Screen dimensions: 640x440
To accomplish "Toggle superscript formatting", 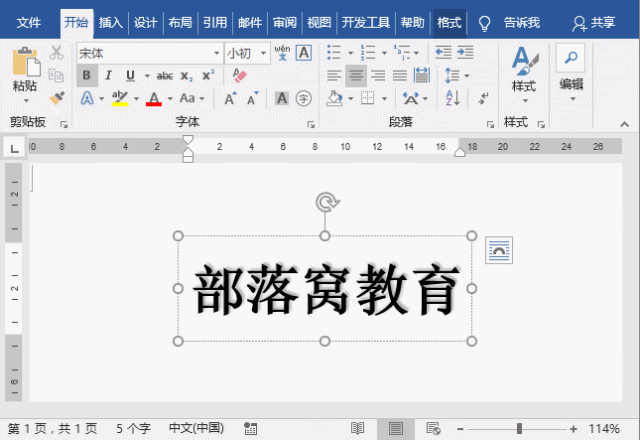I will [x=208, y=76].
